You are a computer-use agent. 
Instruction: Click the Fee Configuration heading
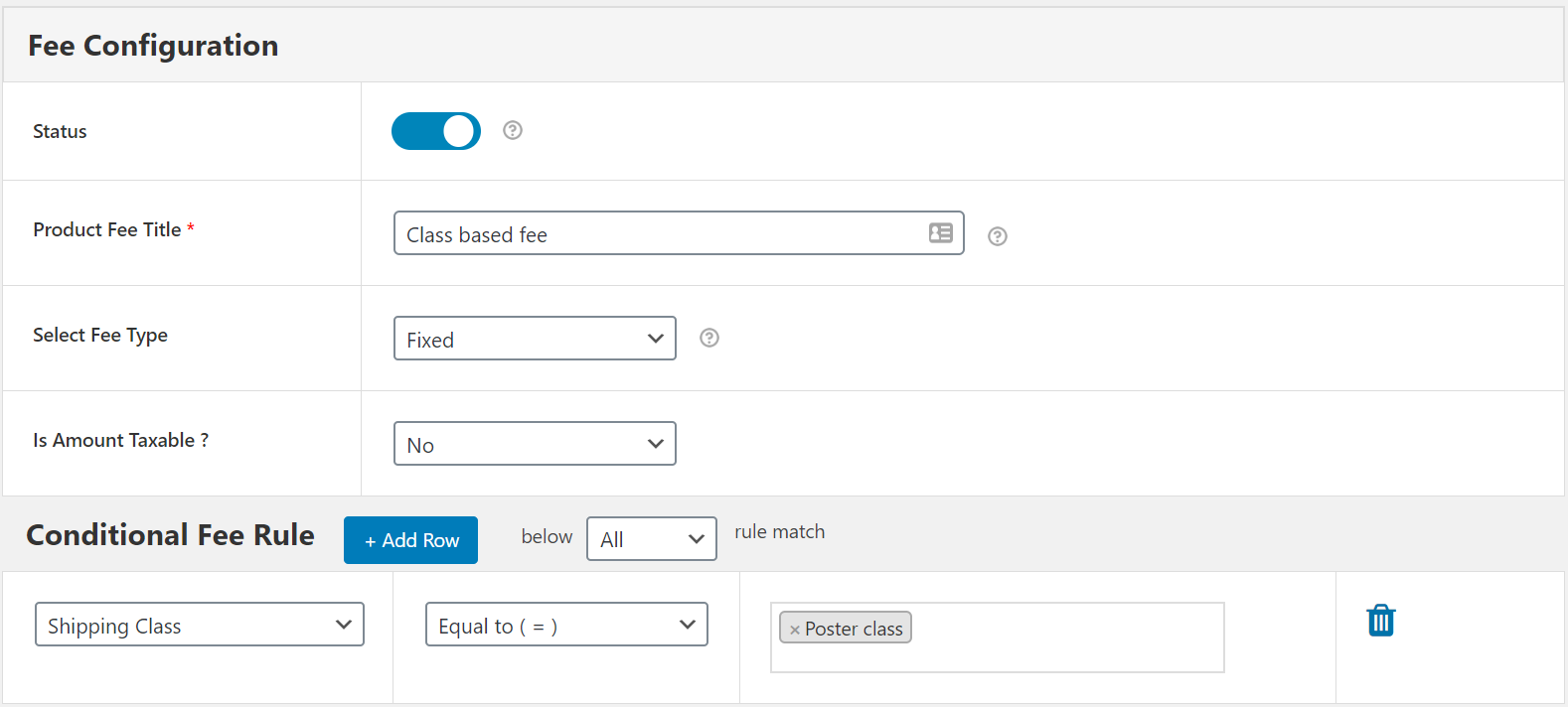[x=153, y=46]
